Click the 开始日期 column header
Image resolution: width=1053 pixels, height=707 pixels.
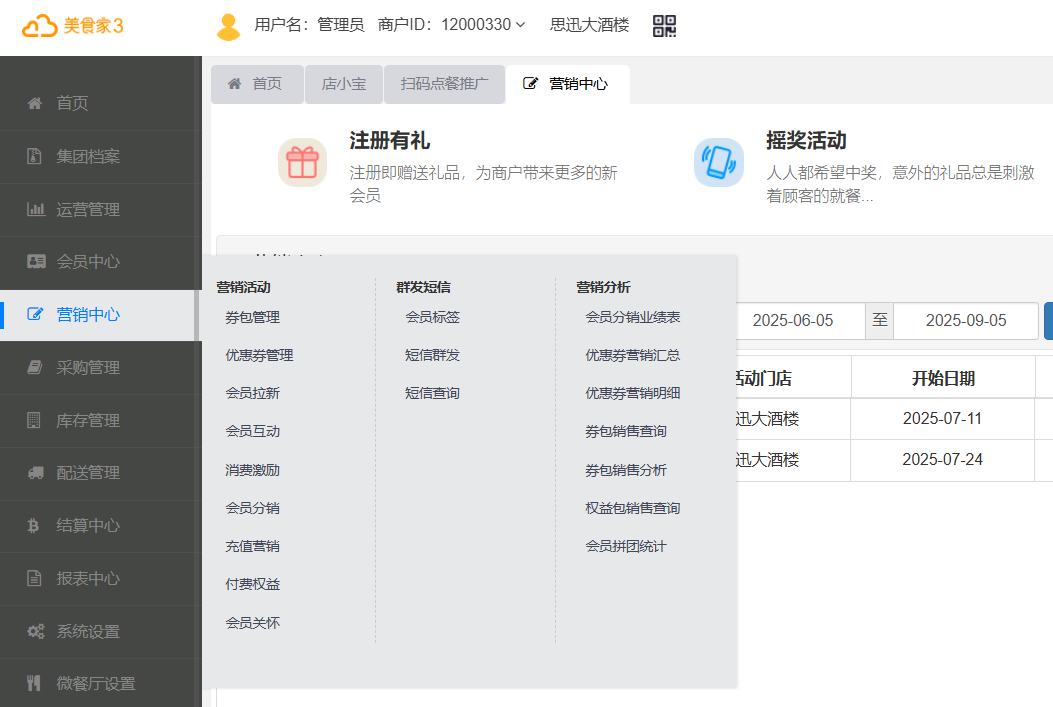coord(942,378)
